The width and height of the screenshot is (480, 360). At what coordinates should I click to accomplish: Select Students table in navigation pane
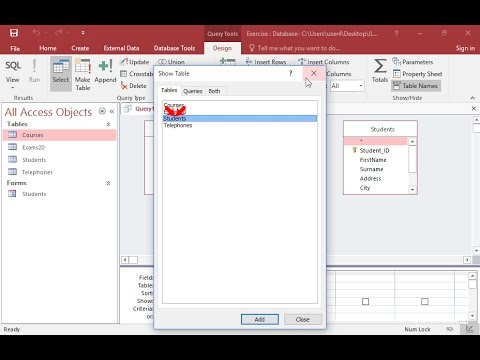(60, 160)
